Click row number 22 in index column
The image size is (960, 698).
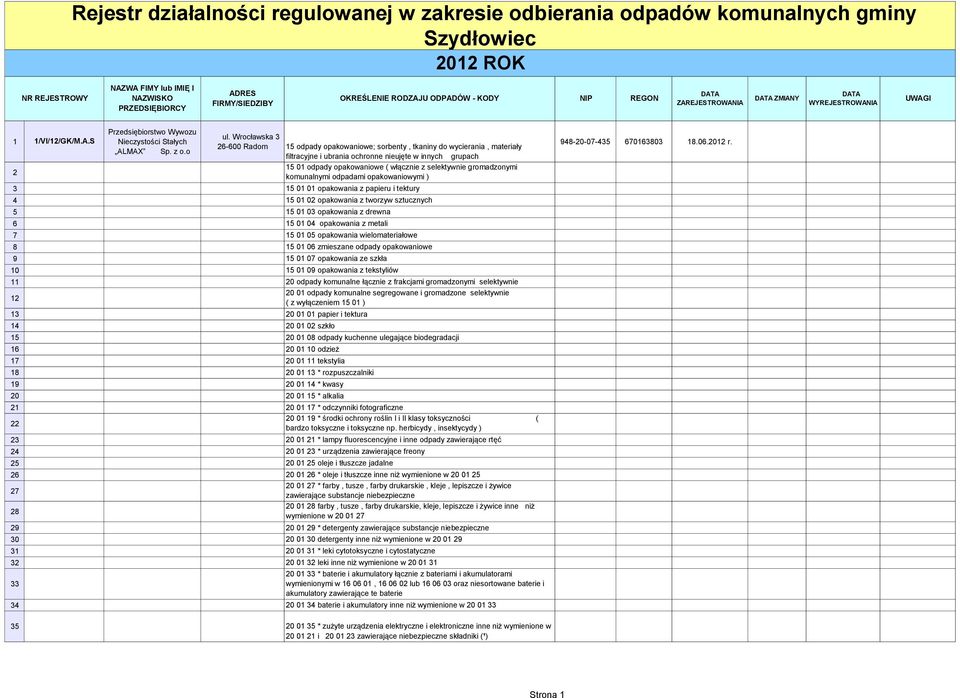tap(15, 423)
